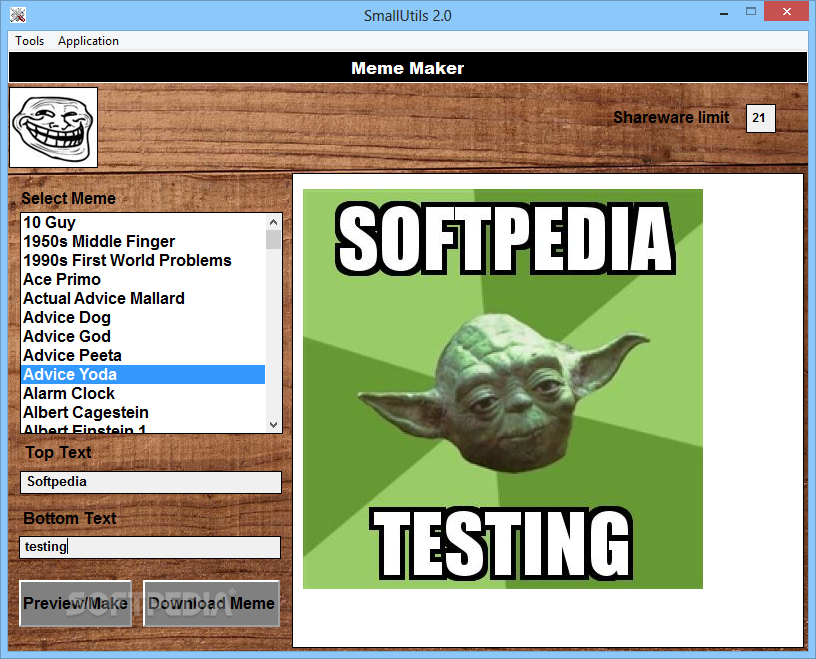Close the SmallUtils window
This screenshot has width=816, height=659.
[x=786, y=11]
